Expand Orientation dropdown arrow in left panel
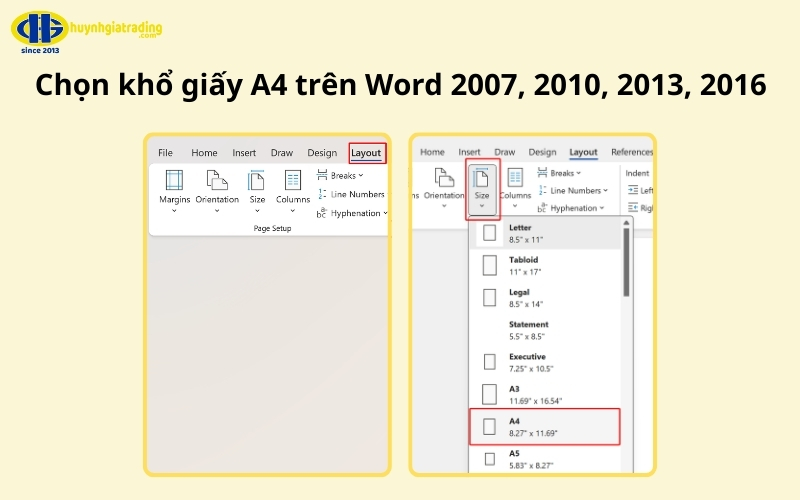800x500 pixels. click(x=217, y=210)
